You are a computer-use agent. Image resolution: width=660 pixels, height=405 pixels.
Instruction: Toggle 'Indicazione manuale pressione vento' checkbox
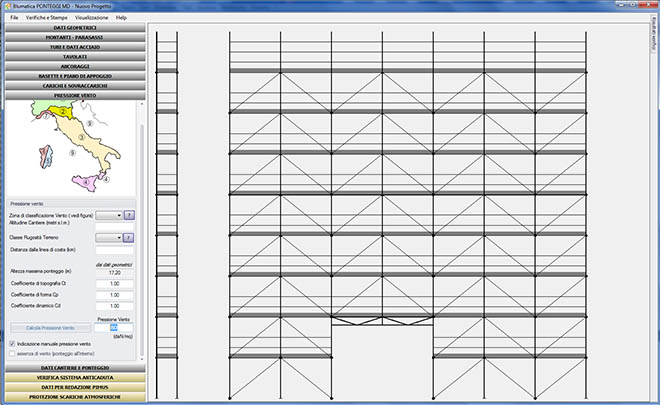pyautogui.click(x=12, y=343)
